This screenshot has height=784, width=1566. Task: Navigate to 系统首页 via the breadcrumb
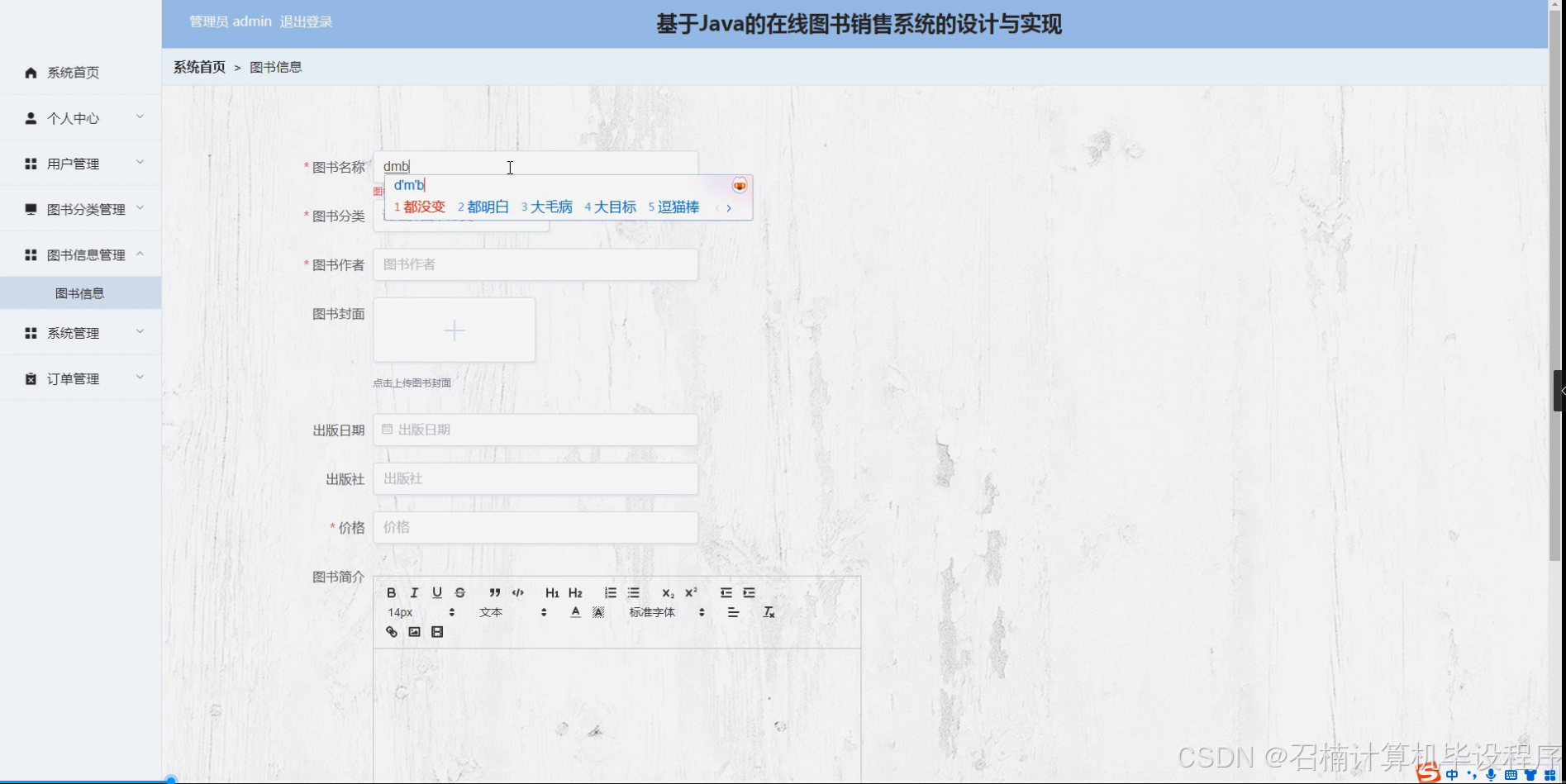click(x=198, y=66)
